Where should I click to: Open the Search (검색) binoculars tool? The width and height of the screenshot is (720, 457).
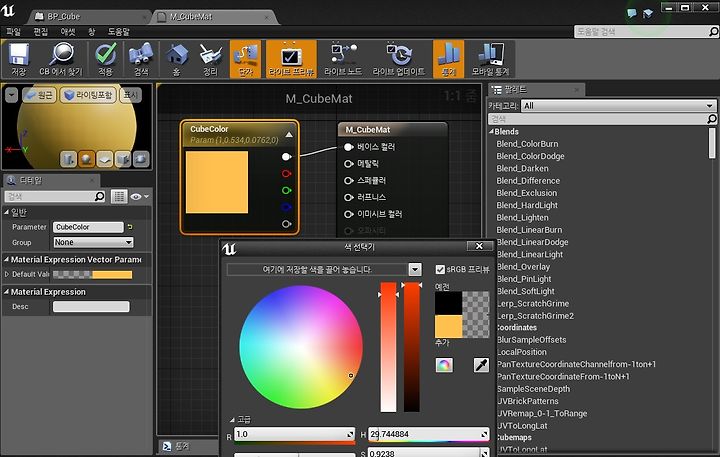coord(141,59)
